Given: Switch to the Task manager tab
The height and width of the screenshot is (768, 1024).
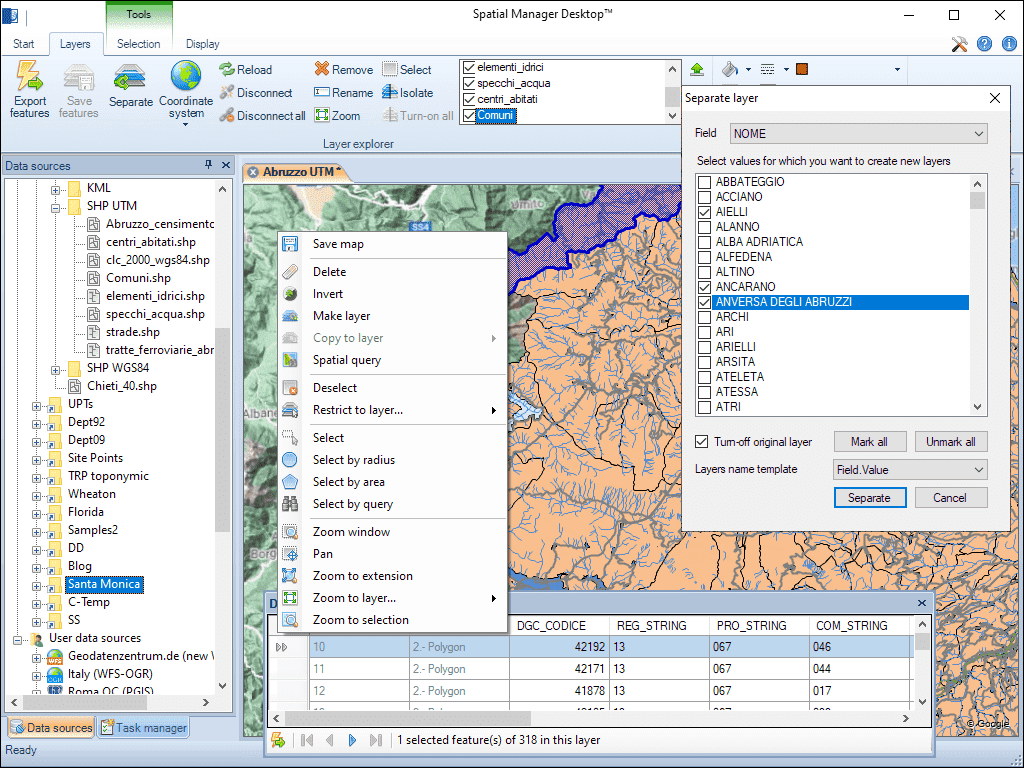Looking at the screenshot, I should [x=144, y=728].
